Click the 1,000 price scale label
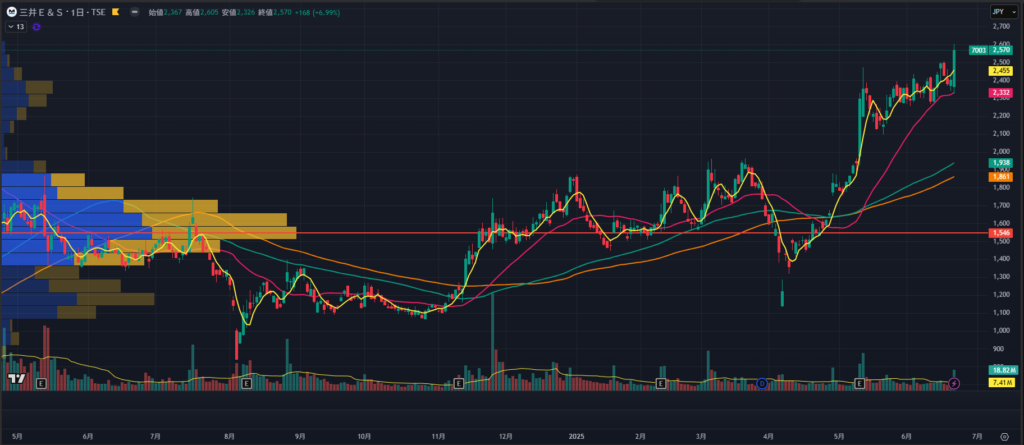Image resolution: width=1024 pixels, height=445 pixels. 1001,331
